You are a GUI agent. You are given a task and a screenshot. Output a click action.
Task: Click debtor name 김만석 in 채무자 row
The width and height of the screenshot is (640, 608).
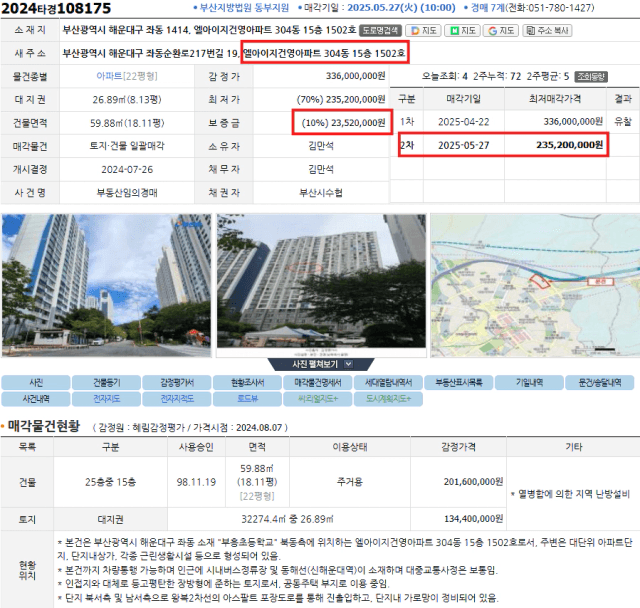[321, 169]
